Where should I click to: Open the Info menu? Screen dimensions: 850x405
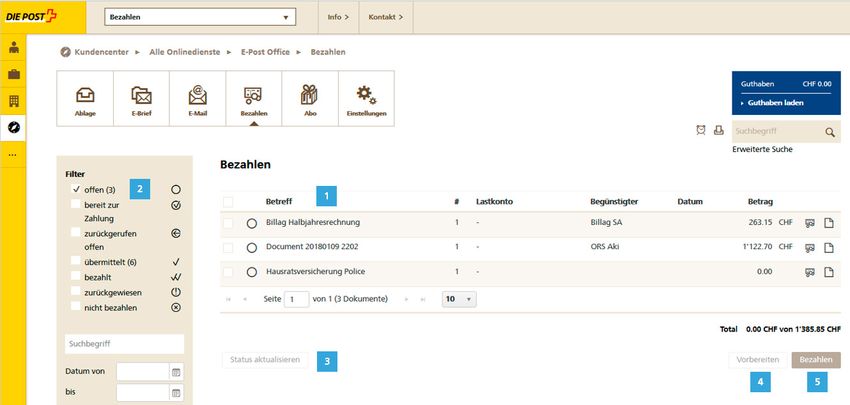[x=338, y=17]
